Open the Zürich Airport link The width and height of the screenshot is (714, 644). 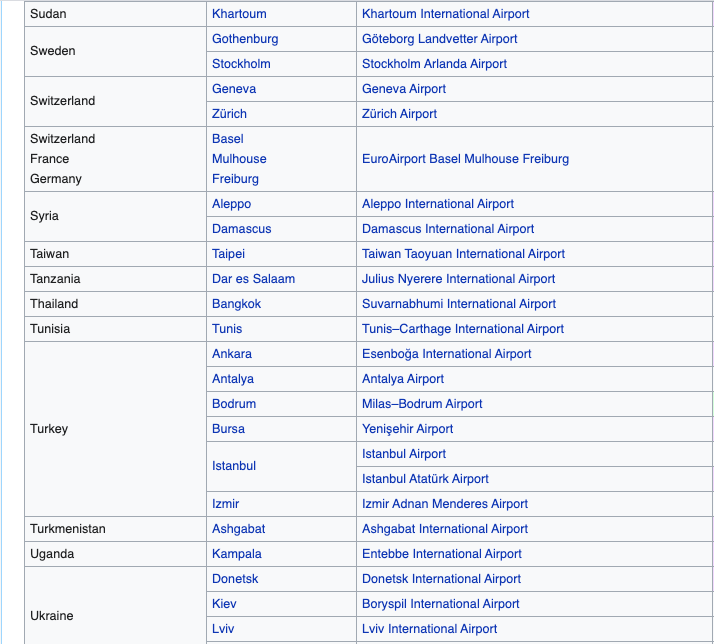[399, 114]
